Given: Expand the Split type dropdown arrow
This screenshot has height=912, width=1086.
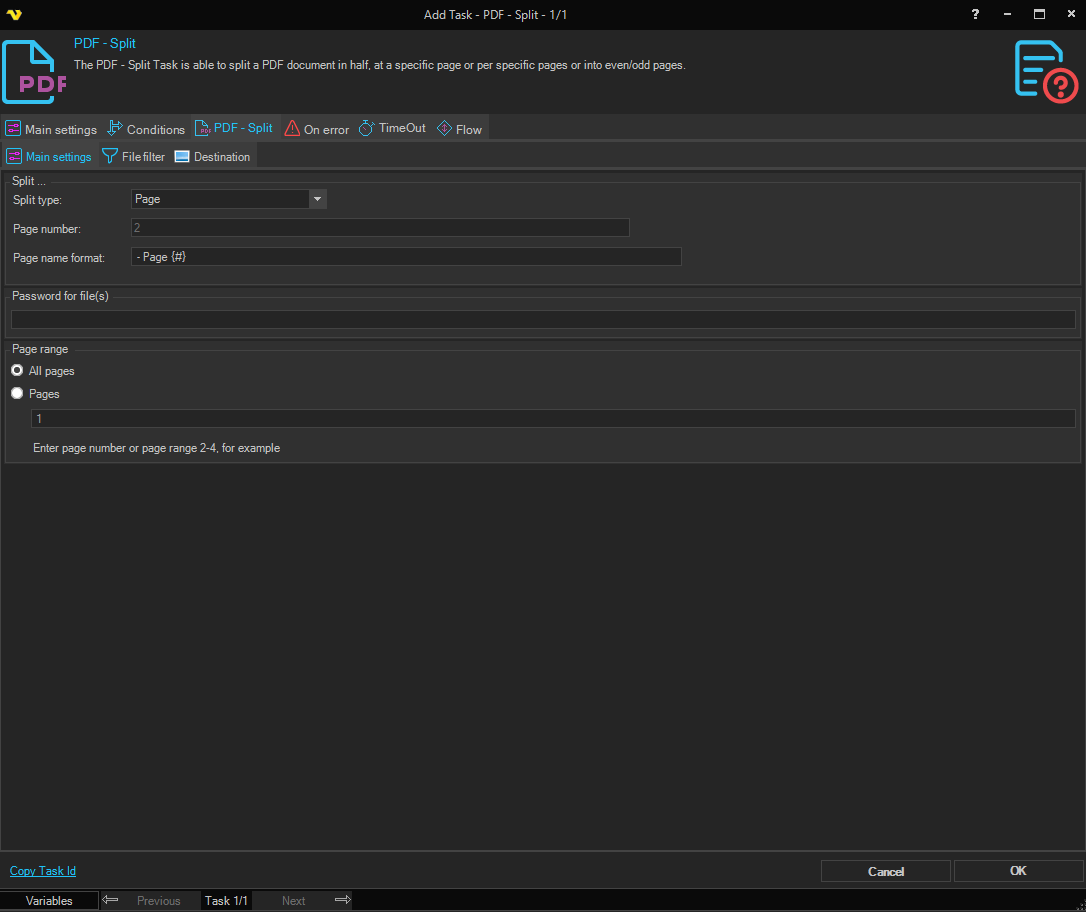Looking at the screenshot, I should tap(317, 199).
